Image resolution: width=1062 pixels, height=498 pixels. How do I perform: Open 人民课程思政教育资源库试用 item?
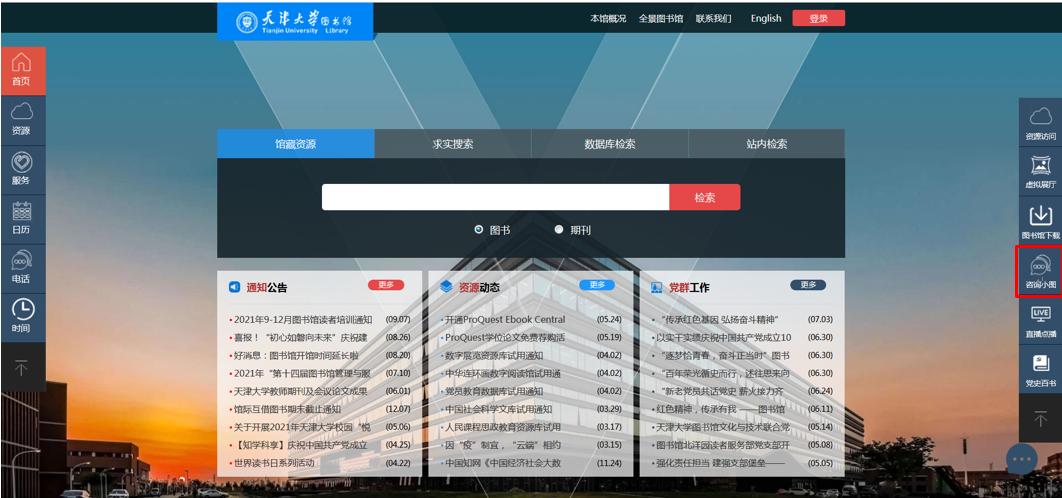click(x=503, y=427)
